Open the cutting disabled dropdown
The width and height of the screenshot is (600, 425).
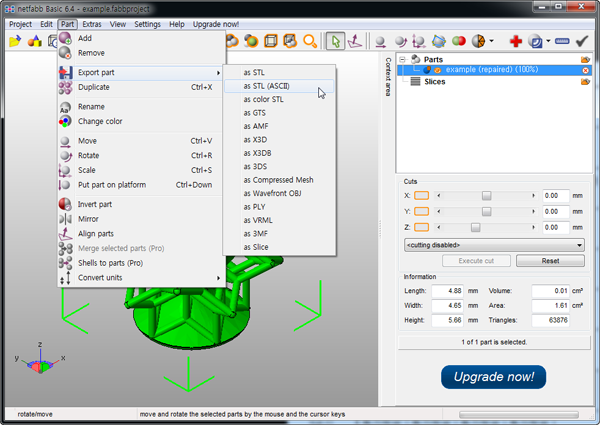click(494, 245)
